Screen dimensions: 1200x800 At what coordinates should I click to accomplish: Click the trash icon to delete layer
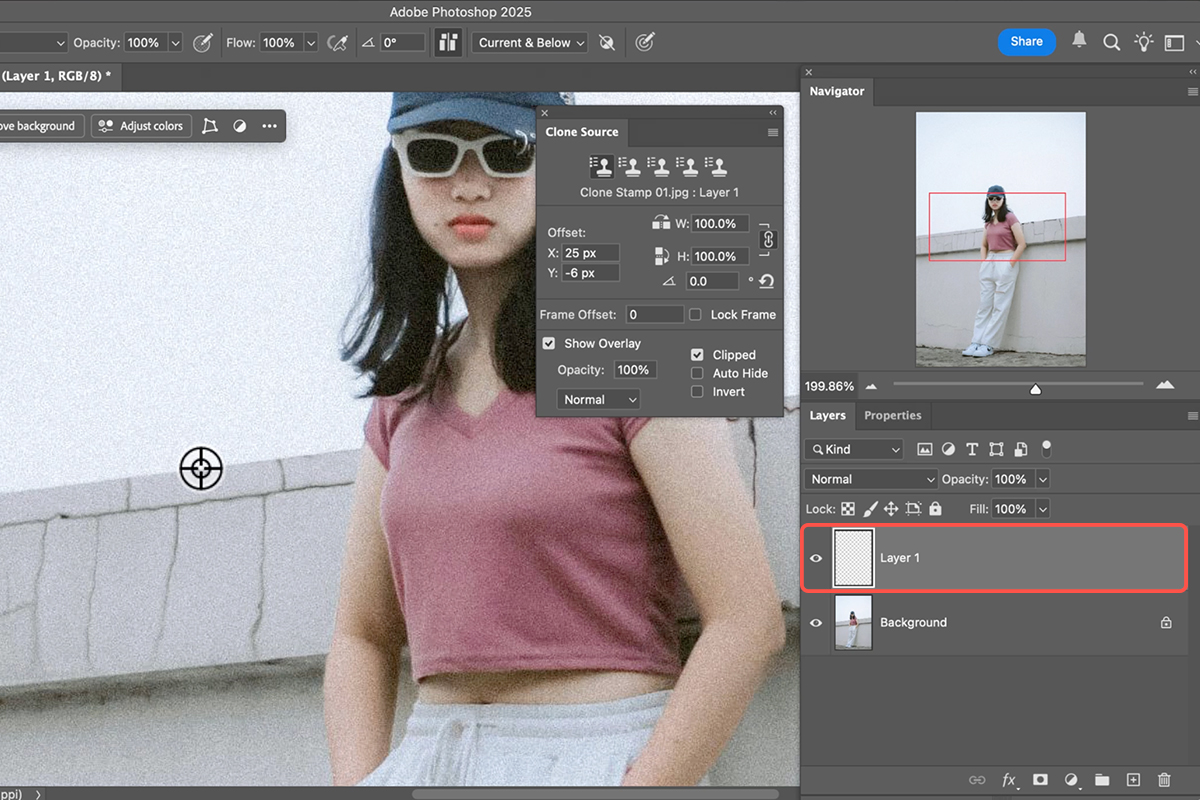tap(1164, 780)
